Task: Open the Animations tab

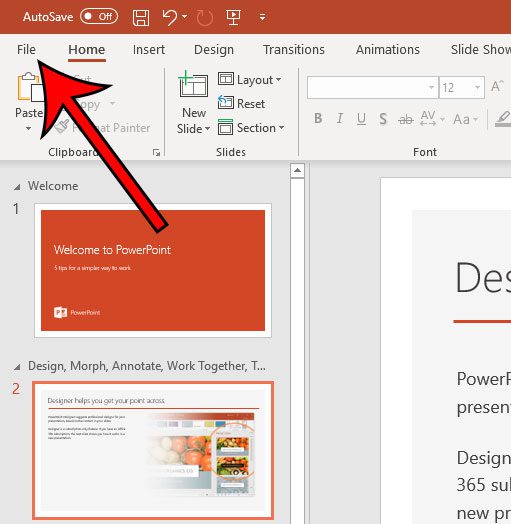Action: 388,49
